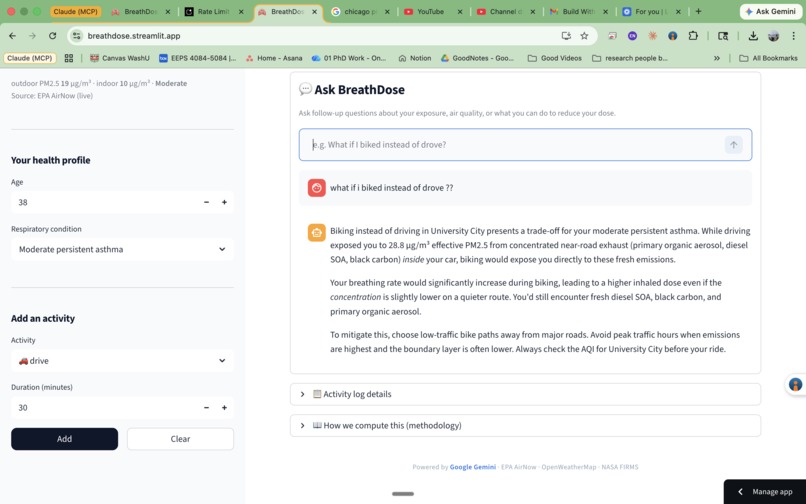Expand Activity log details section

[x=525, y=394]
